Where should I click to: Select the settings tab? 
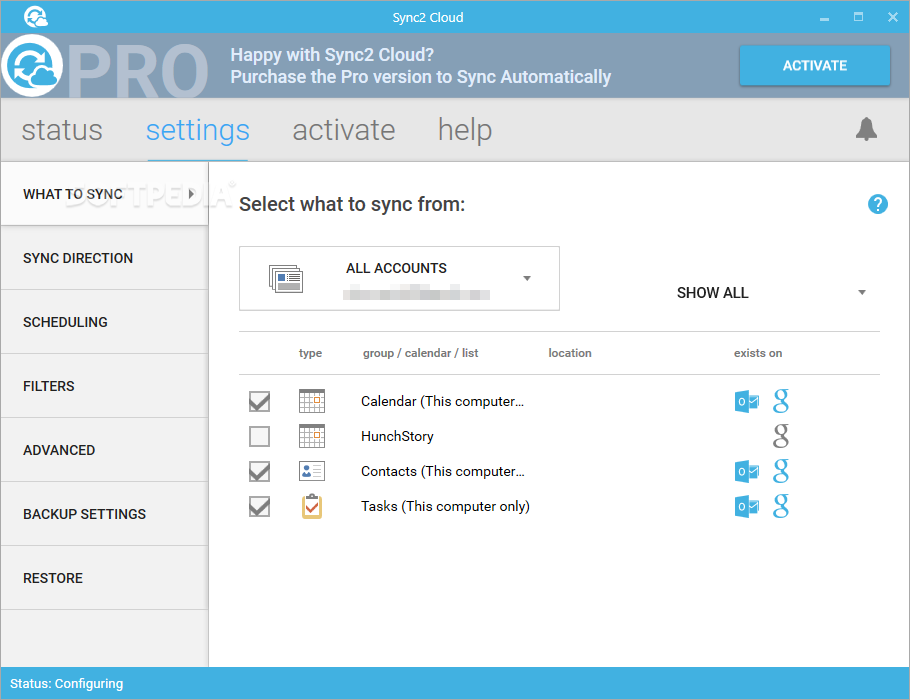[x=198, y=130]
